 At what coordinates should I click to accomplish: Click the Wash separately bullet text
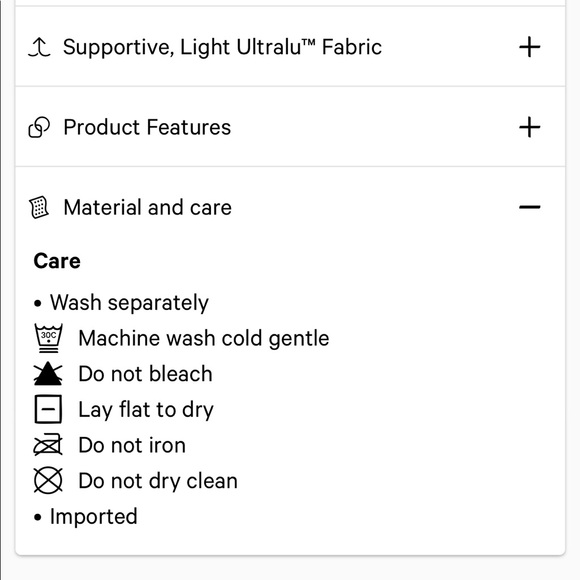(x=129, y=303)
